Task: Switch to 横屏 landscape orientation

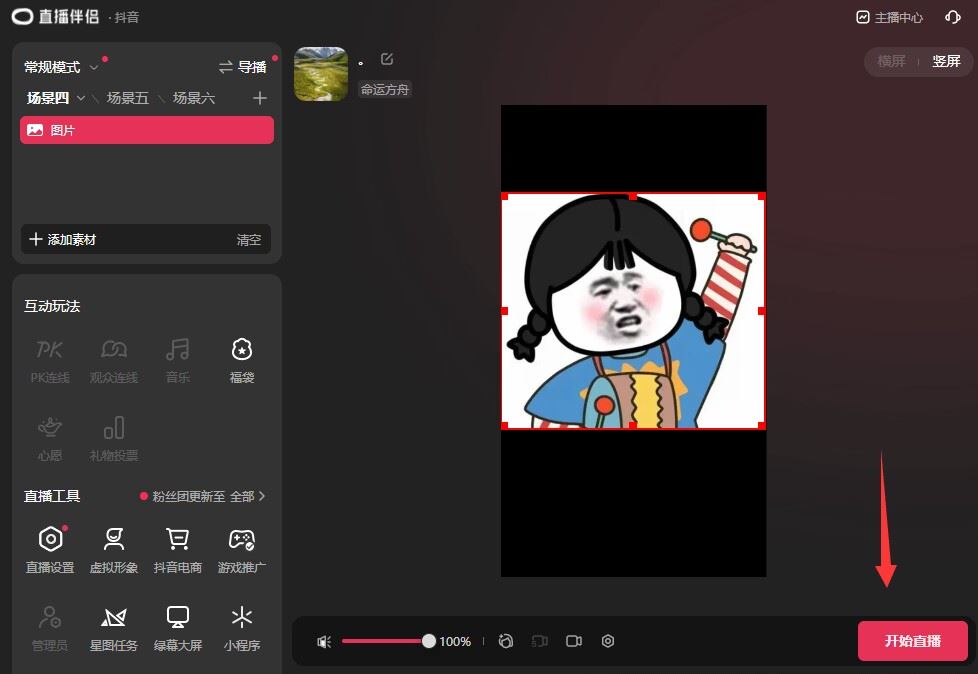Action: [891, 61]
